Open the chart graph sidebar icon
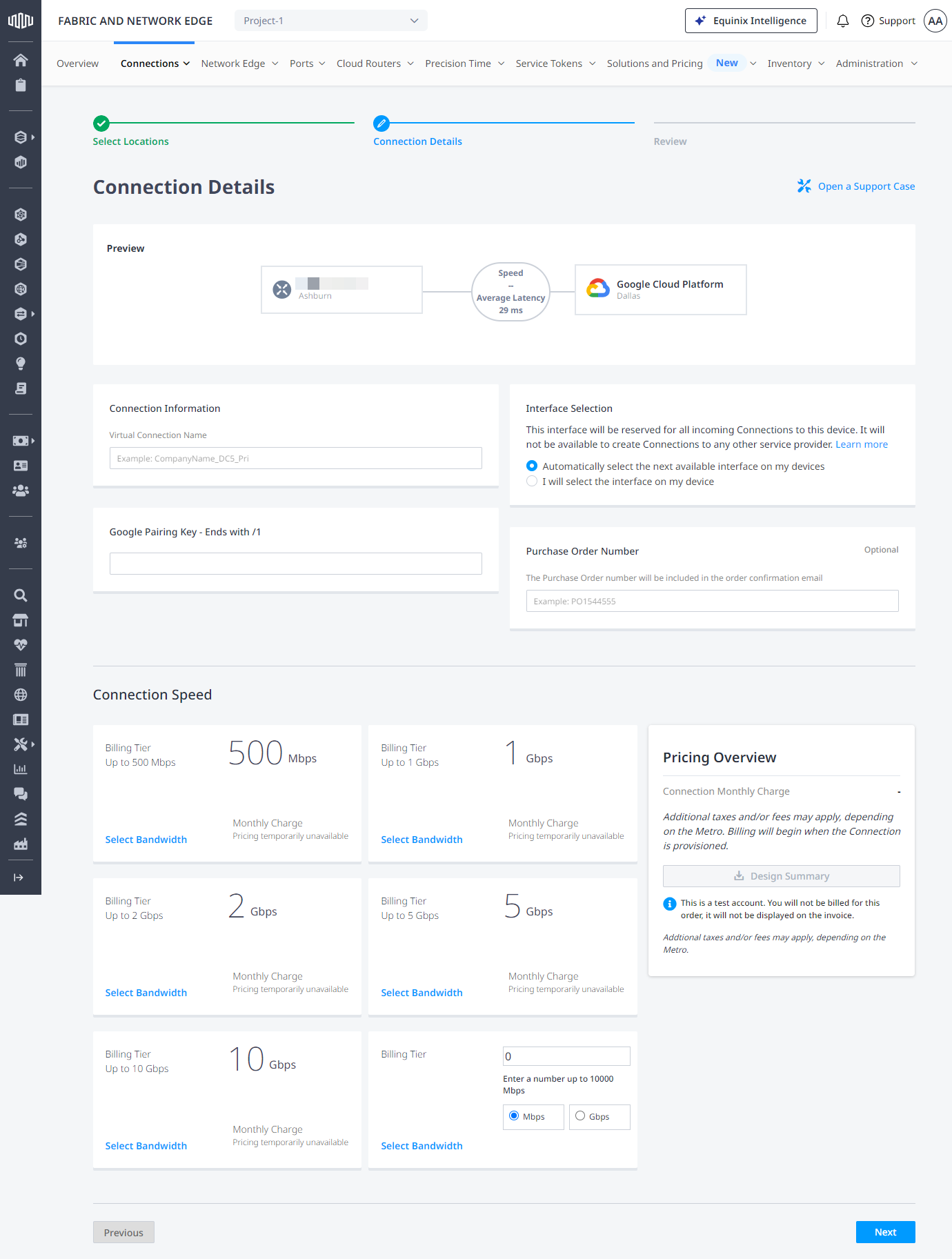The image size is (952, 1259). point(21,769)
